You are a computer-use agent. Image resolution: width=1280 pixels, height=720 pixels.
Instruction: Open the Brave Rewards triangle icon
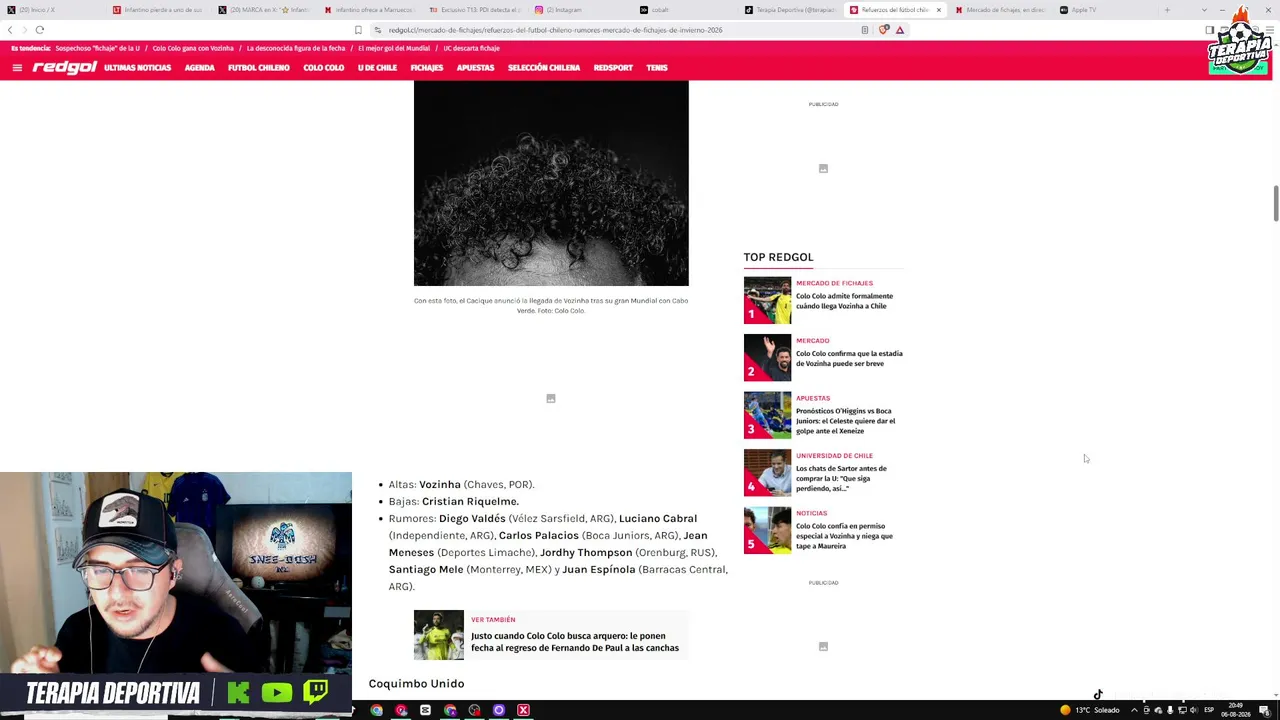pyautogui.click(x=900, y=30)
